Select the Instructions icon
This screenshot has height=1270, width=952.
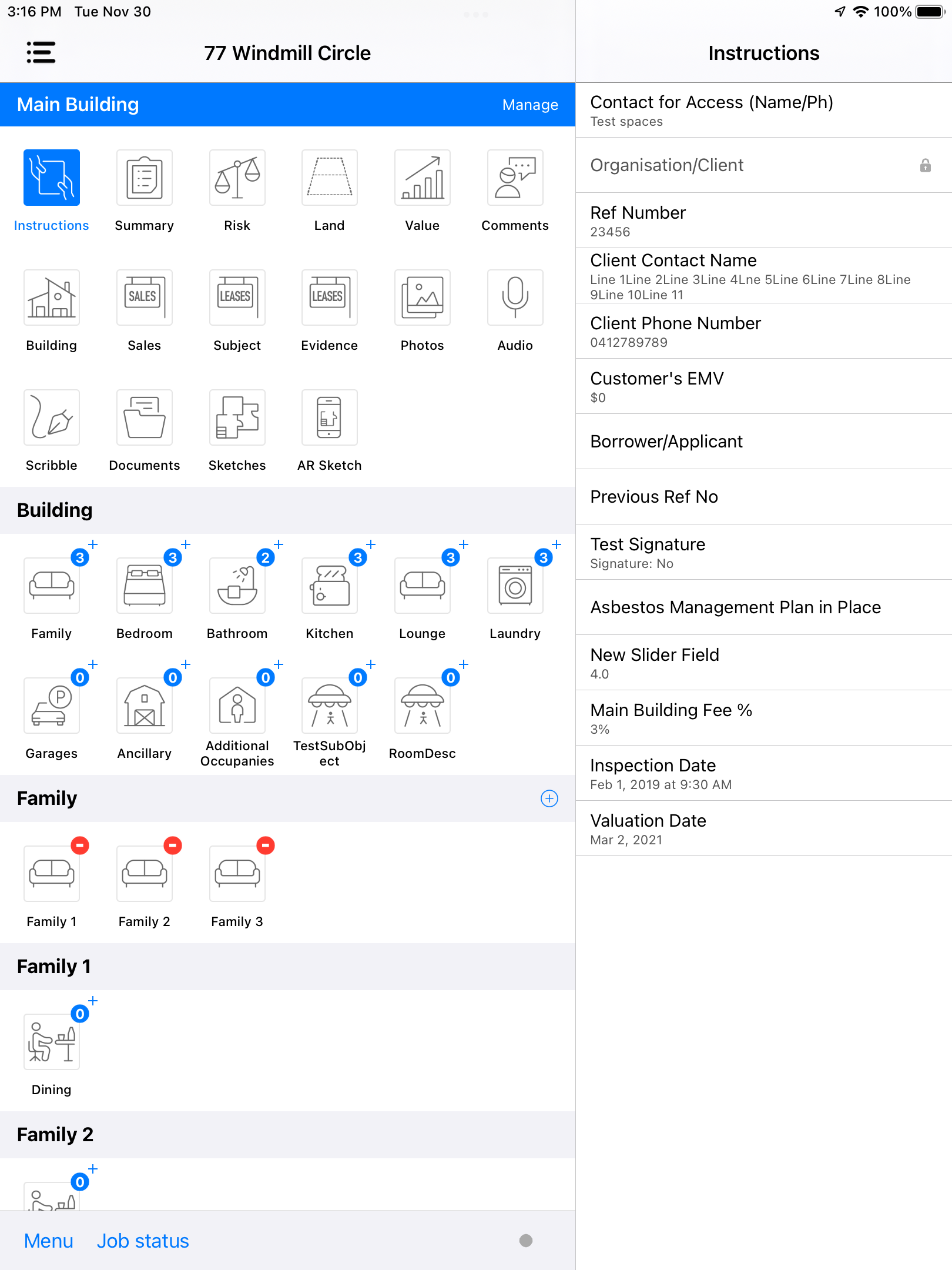click(52, 178)
